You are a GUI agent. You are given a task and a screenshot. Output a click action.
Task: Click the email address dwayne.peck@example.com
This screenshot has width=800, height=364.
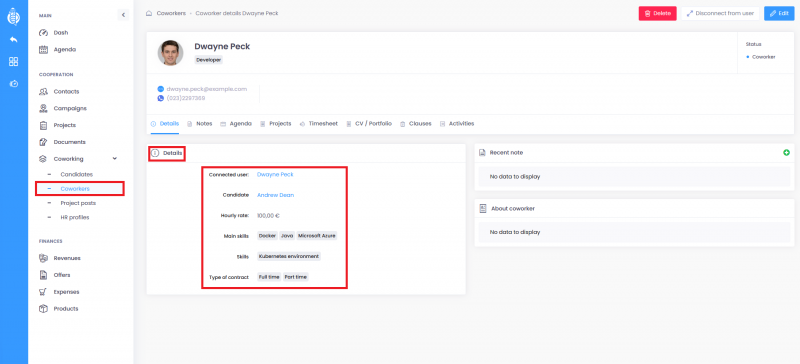point(207,89)
